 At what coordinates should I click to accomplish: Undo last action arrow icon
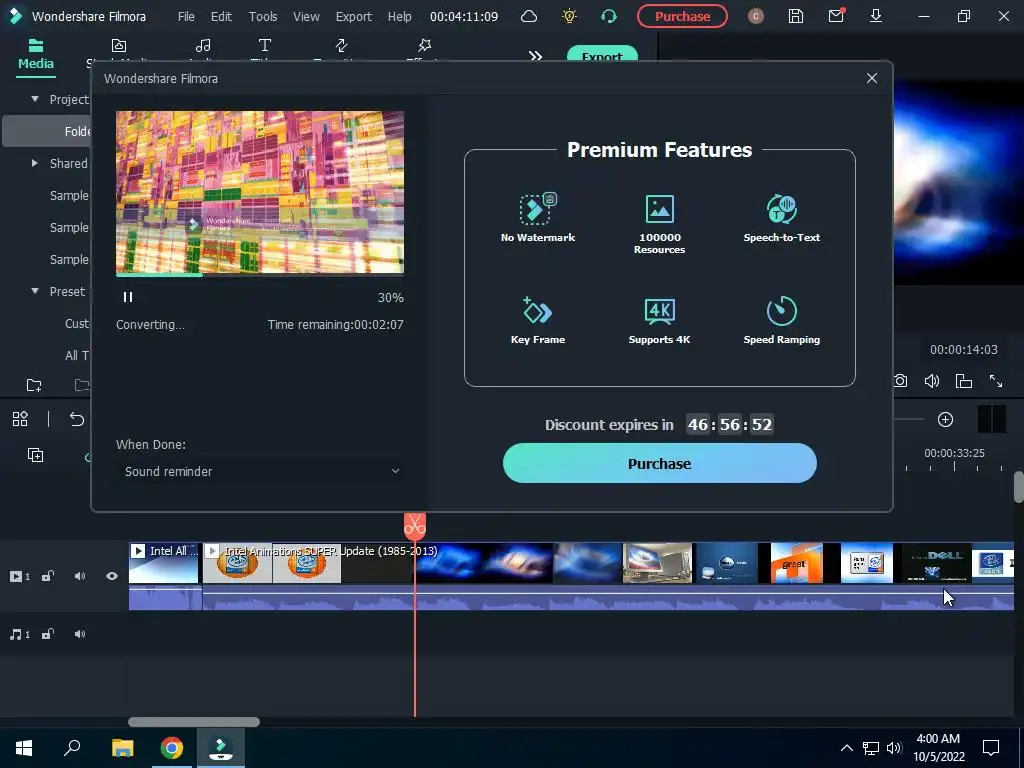(x=76, y=419)
